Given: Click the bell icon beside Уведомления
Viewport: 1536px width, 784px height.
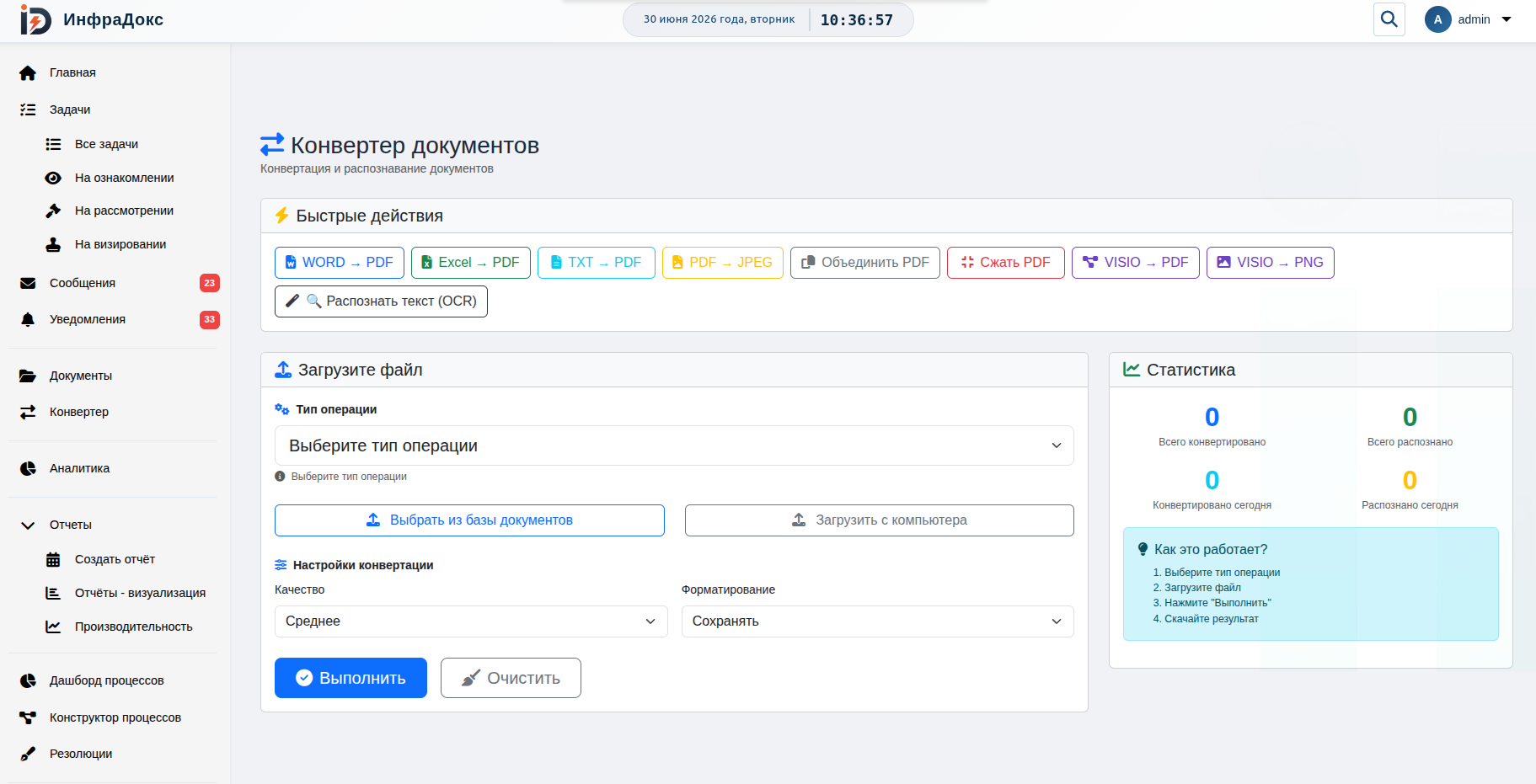Looking at the screenshot, I should tap(28, 319).
